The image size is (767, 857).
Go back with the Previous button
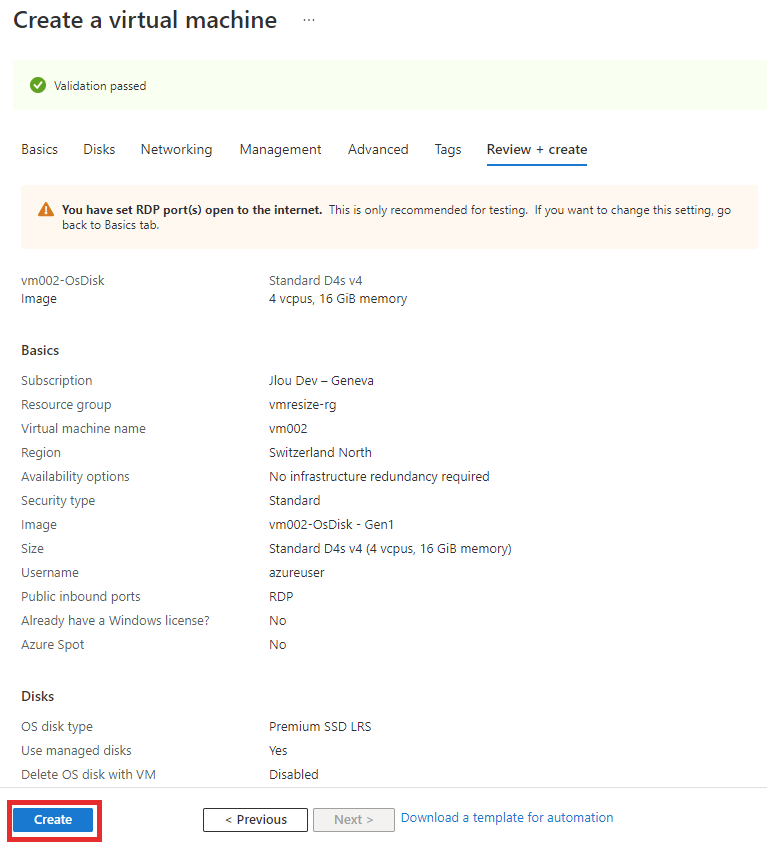click(255, 819)
